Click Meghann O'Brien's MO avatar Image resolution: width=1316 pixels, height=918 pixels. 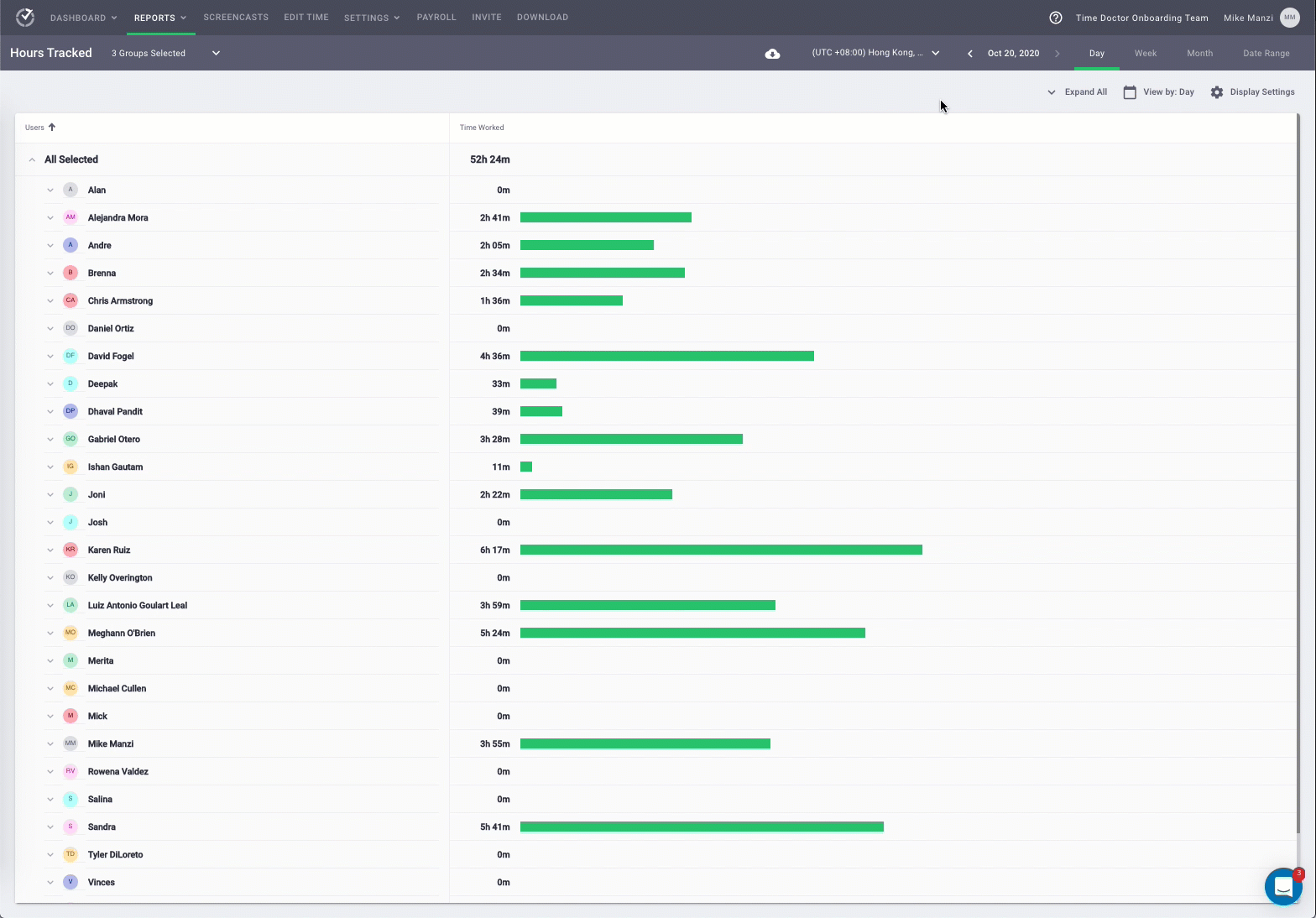click(x=70, y=633)
